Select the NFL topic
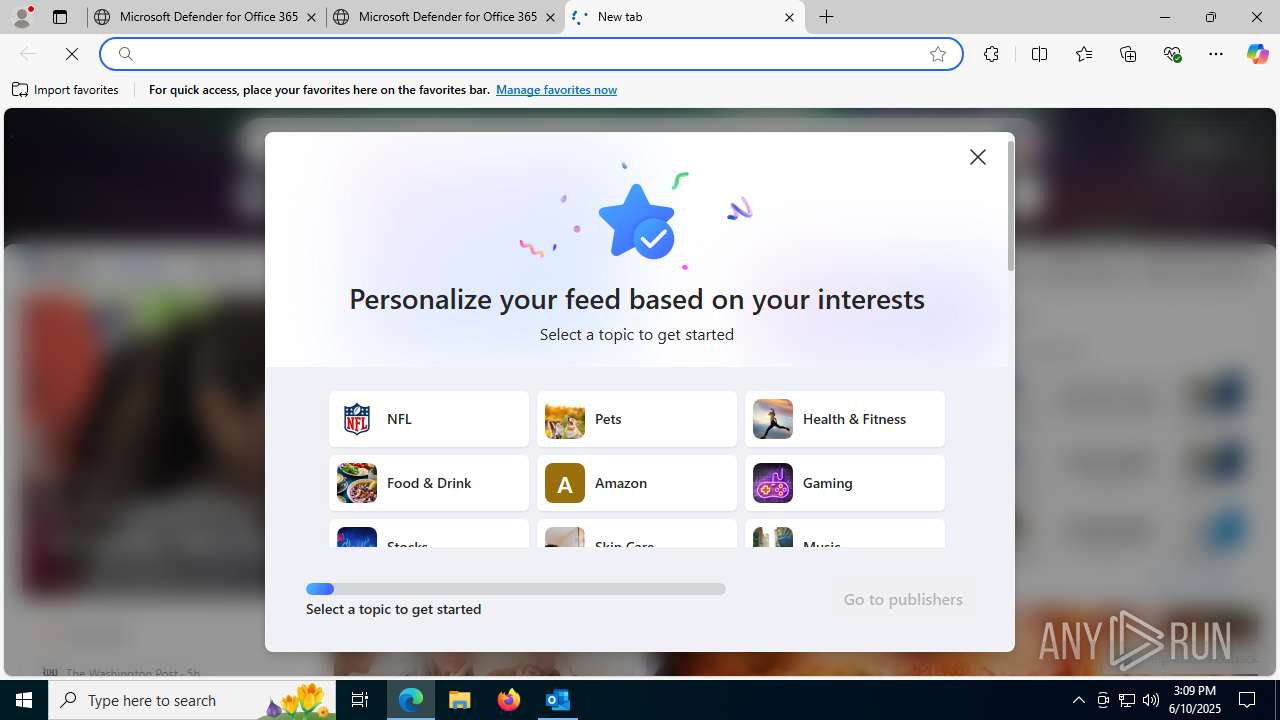 pyautogui.click(x=429, y=419)
